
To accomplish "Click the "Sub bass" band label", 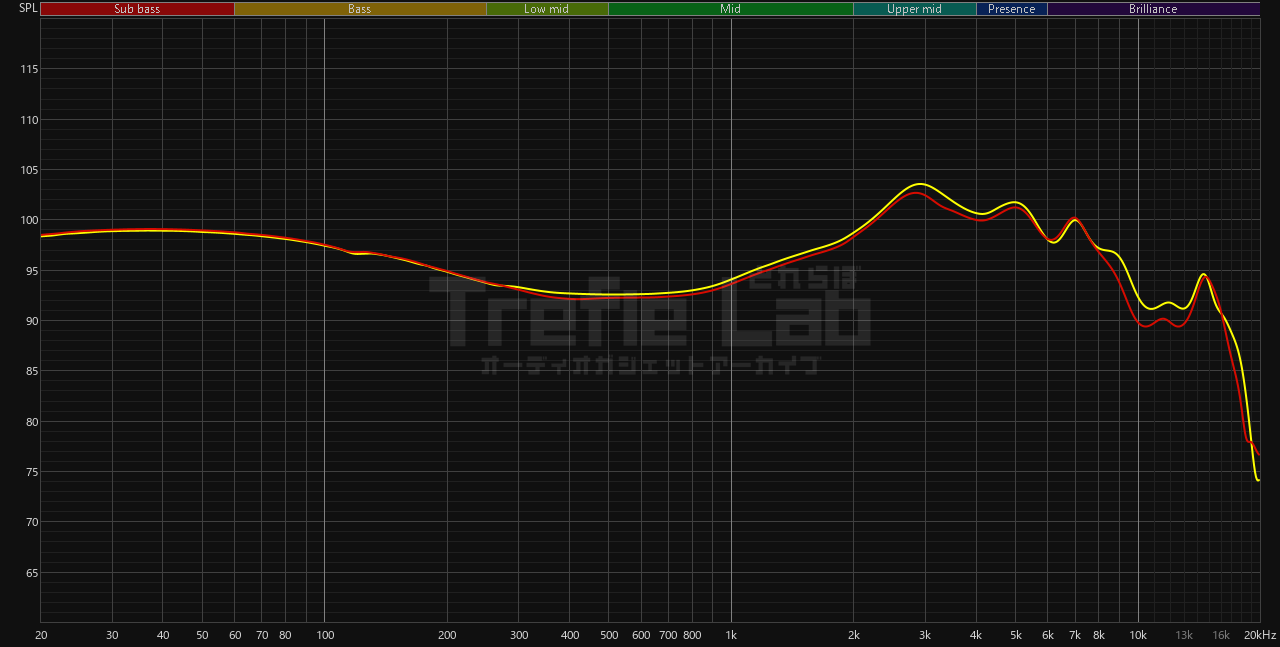I will coord(137,9).
